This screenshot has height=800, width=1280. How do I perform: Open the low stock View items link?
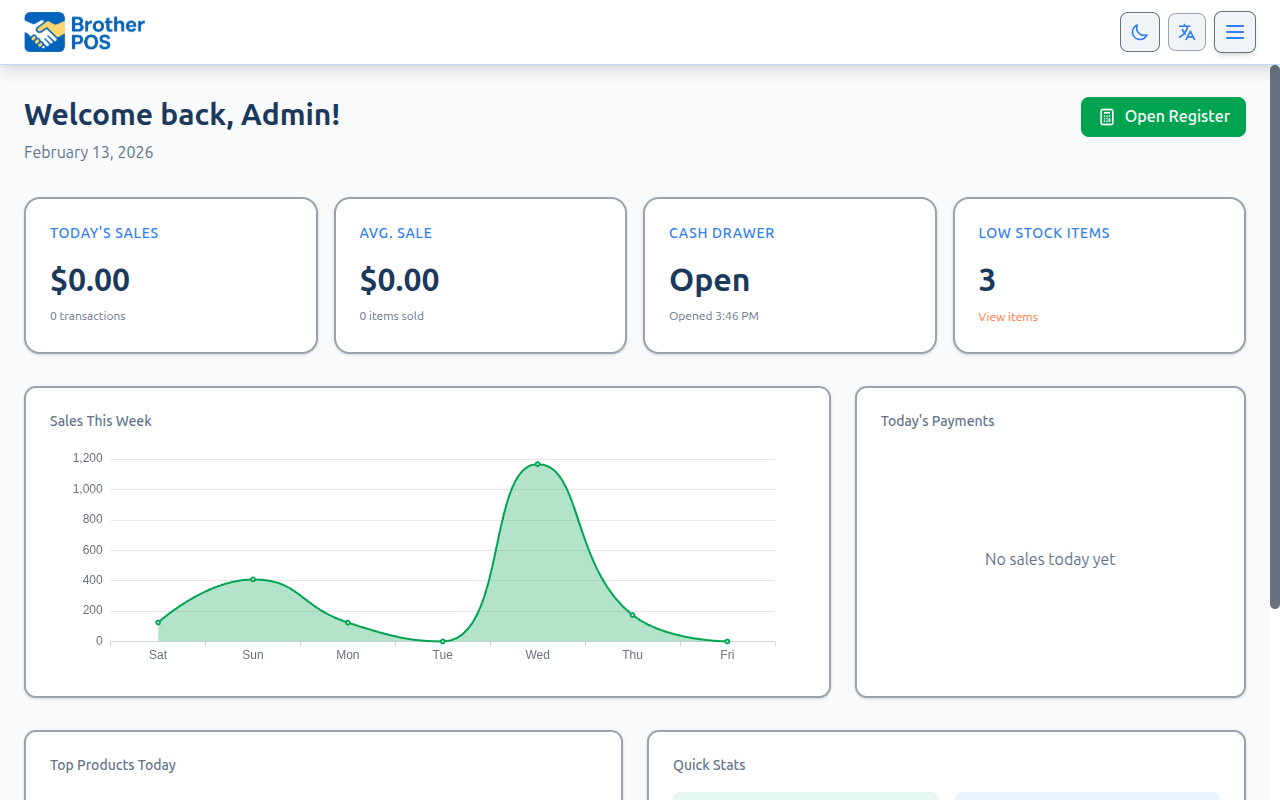pos(1007,317)
